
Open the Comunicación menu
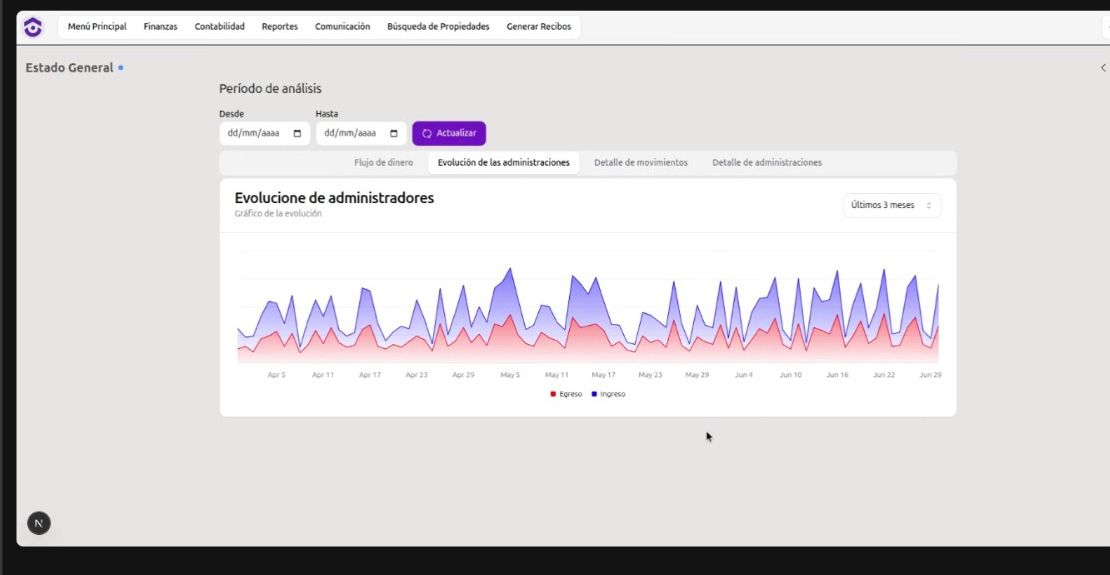coord(342,27)
